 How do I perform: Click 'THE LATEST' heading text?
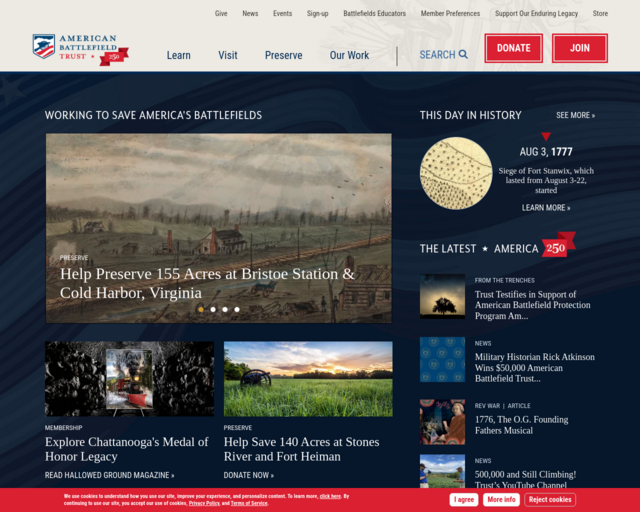point(448,249)
